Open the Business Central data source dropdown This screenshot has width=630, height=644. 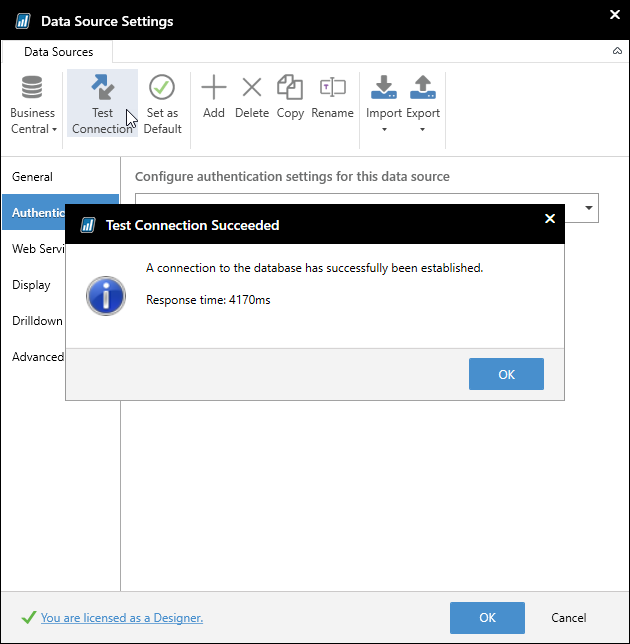[32, 104]
